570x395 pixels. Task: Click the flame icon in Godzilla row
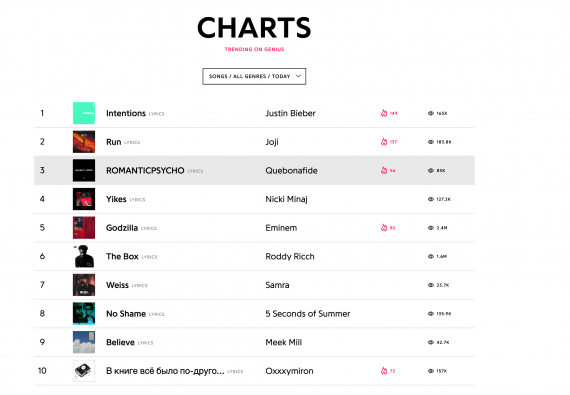tap(384, 228)
